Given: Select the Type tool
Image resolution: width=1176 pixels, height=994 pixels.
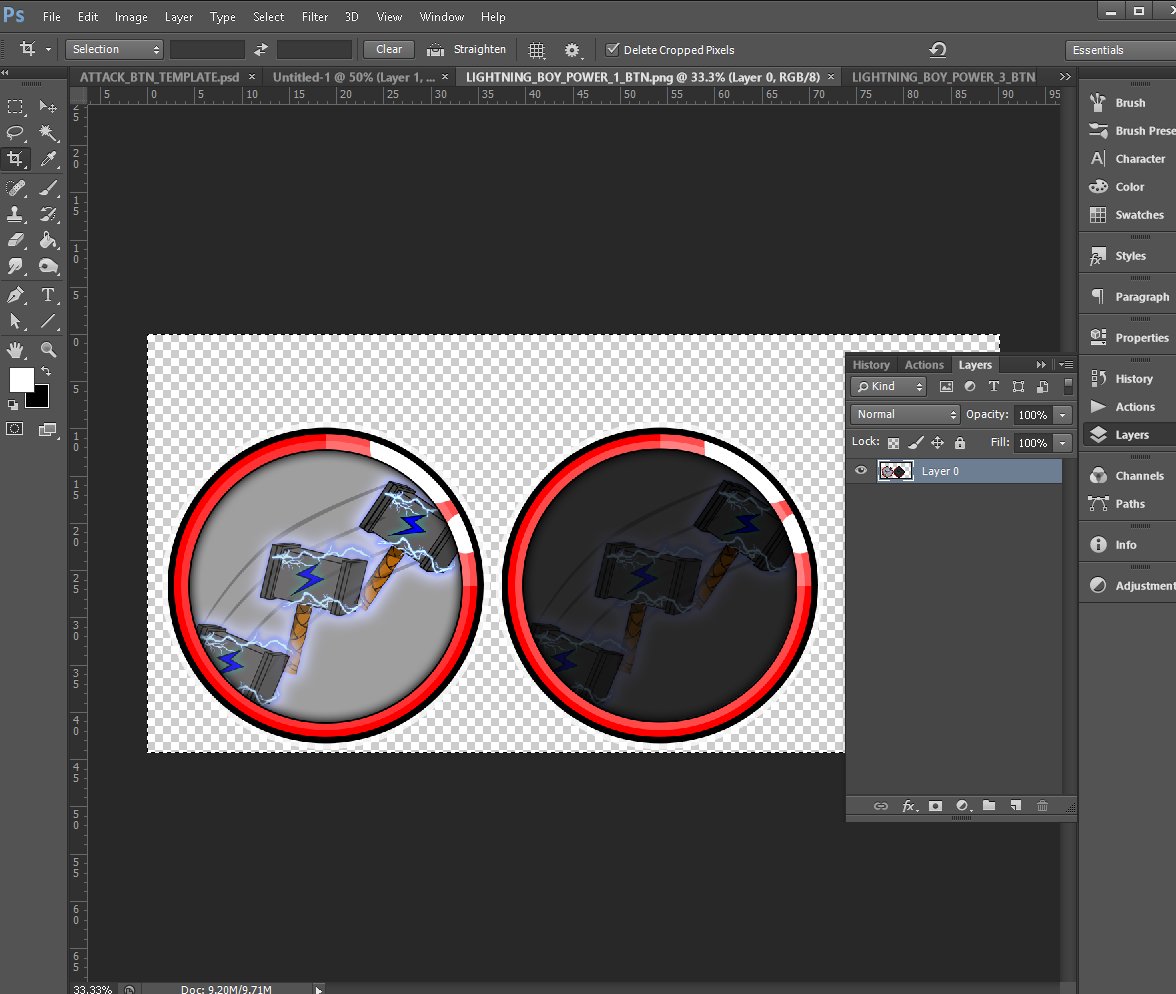Looking at the screenshot, I should tap(48, 295).
